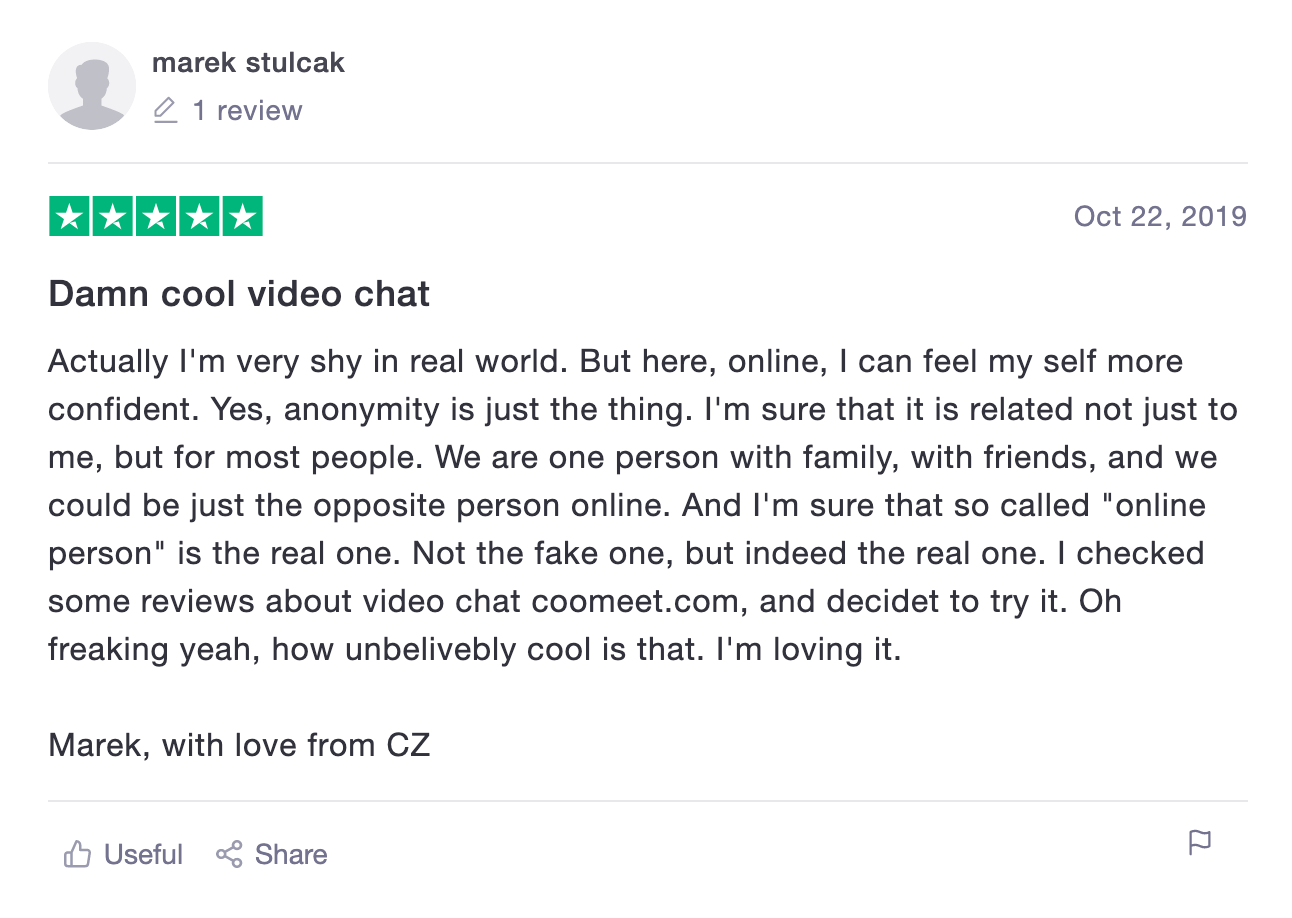This screenshot has width=1292, height=918.
Task: Mark the review via the Useful label
Action: (x=143, y=854)
